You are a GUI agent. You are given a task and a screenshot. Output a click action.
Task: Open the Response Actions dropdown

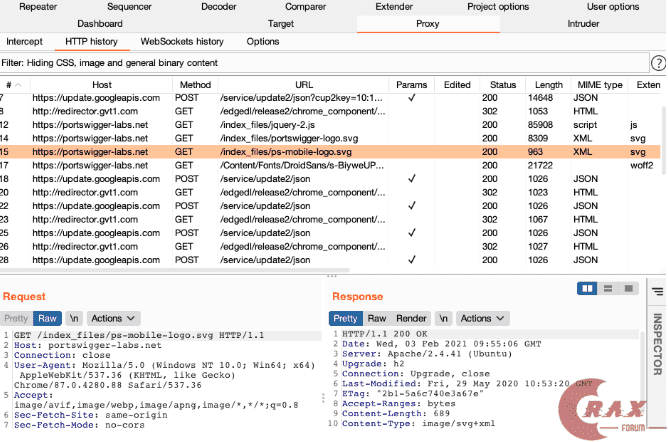coord(481,318)
